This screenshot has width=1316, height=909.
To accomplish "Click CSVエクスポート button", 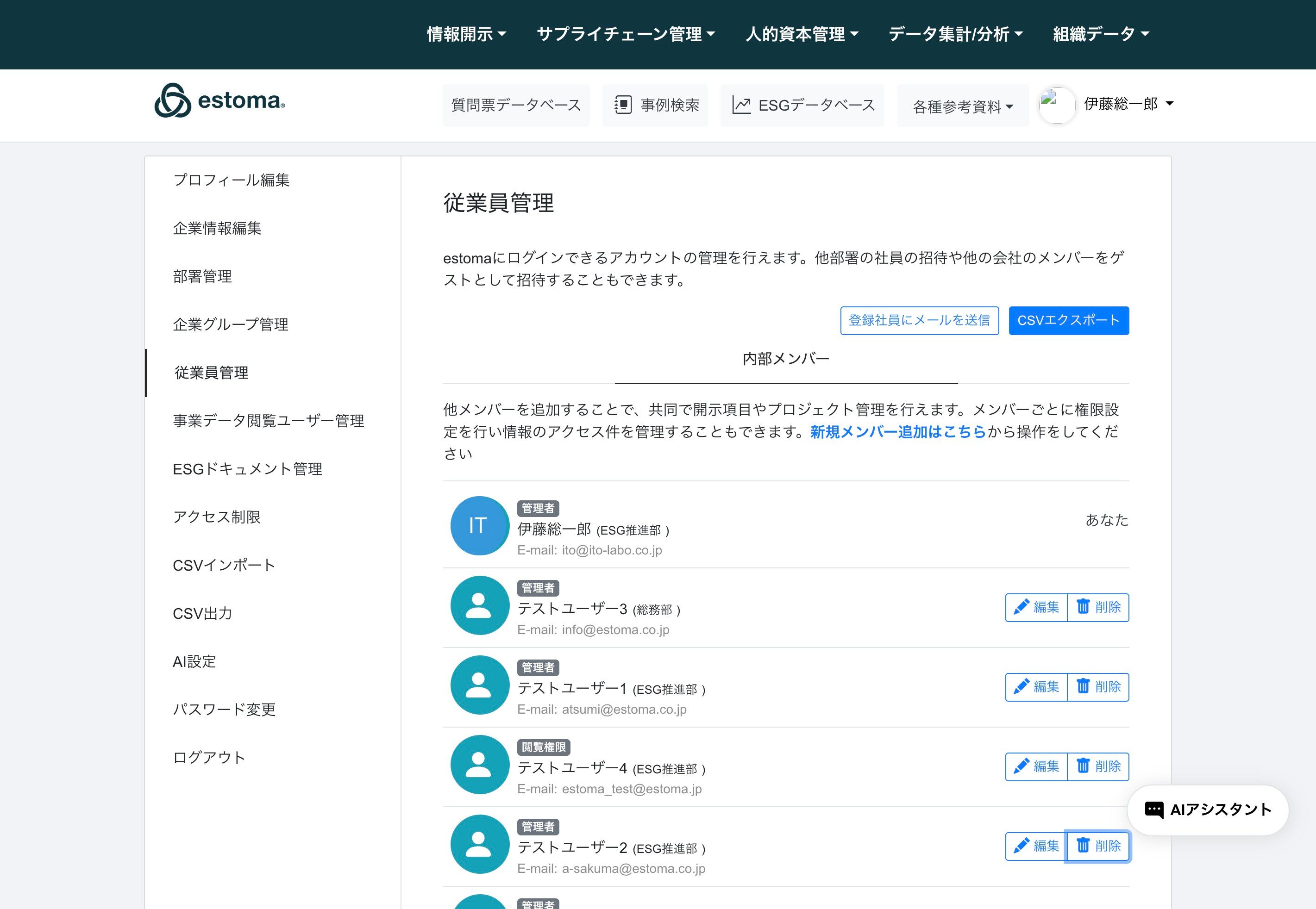I will 1068,321.
